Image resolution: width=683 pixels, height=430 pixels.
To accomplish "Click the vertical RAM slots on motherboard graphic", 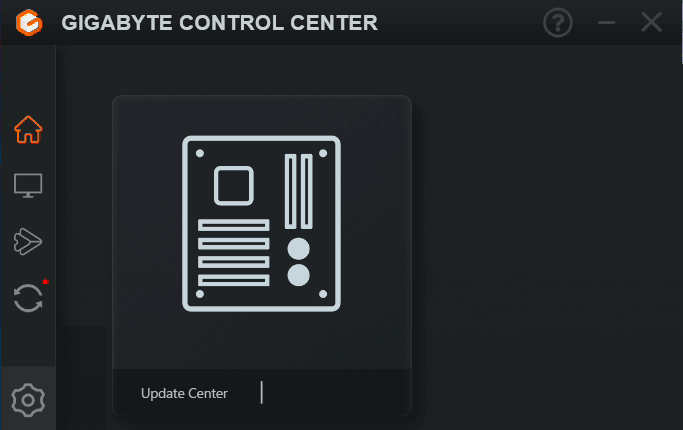I will pos(299,191).
